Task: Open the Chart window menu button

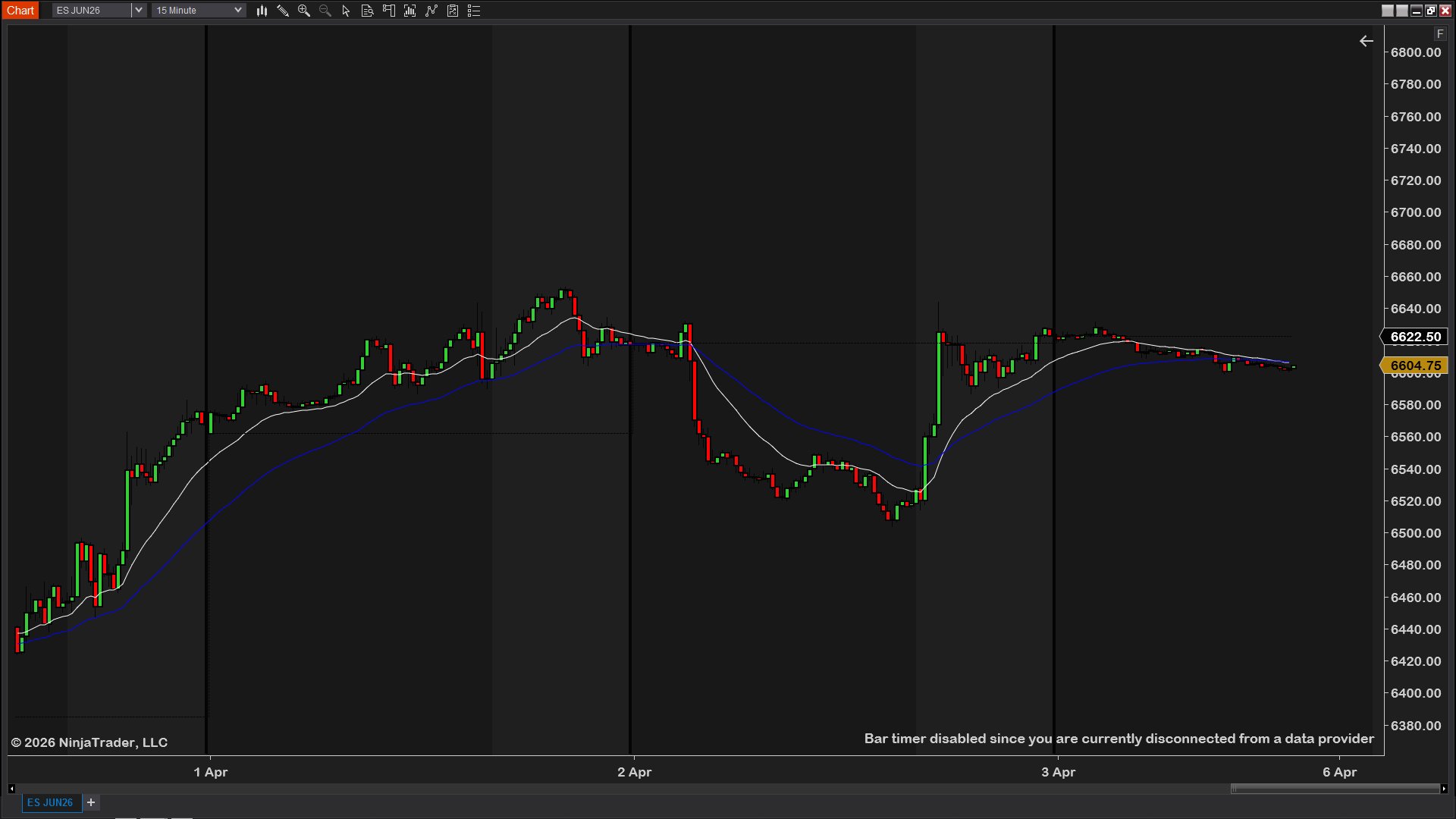Action: click(20, 11)
